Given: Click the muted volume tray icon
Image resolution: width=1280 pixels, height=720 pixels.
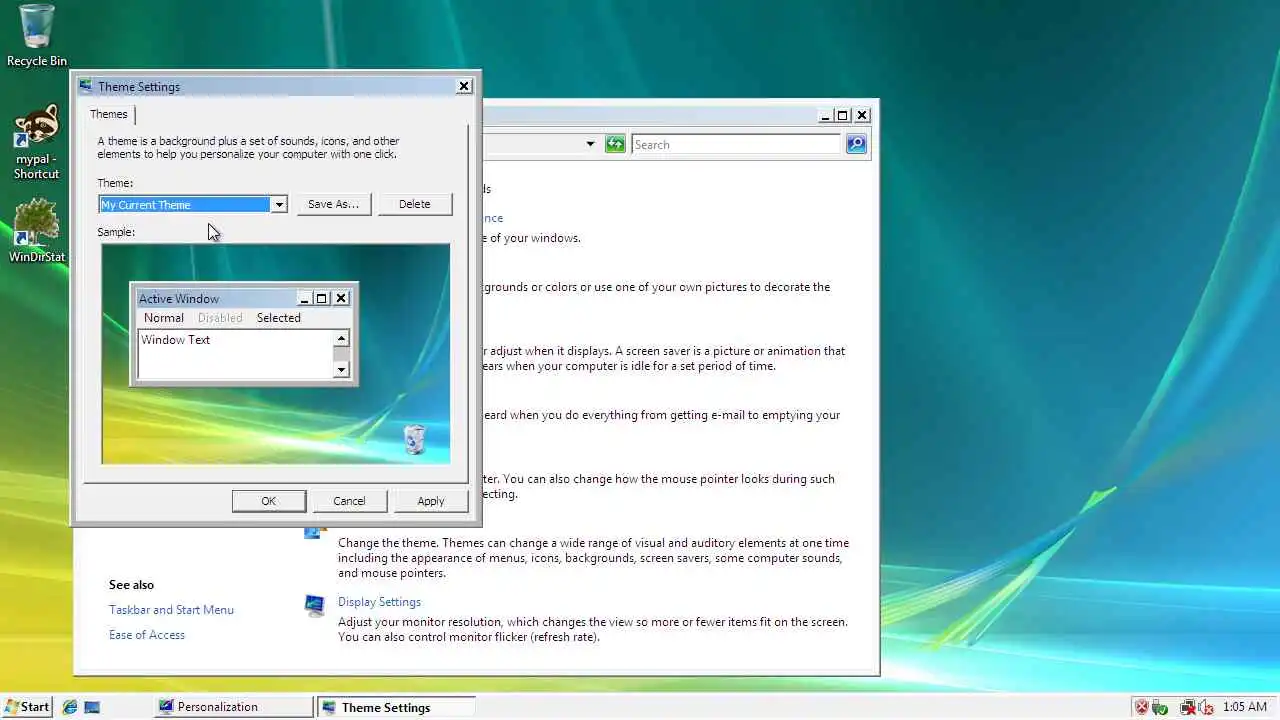Looking at the screenshot, I should tap(1206, 707).
